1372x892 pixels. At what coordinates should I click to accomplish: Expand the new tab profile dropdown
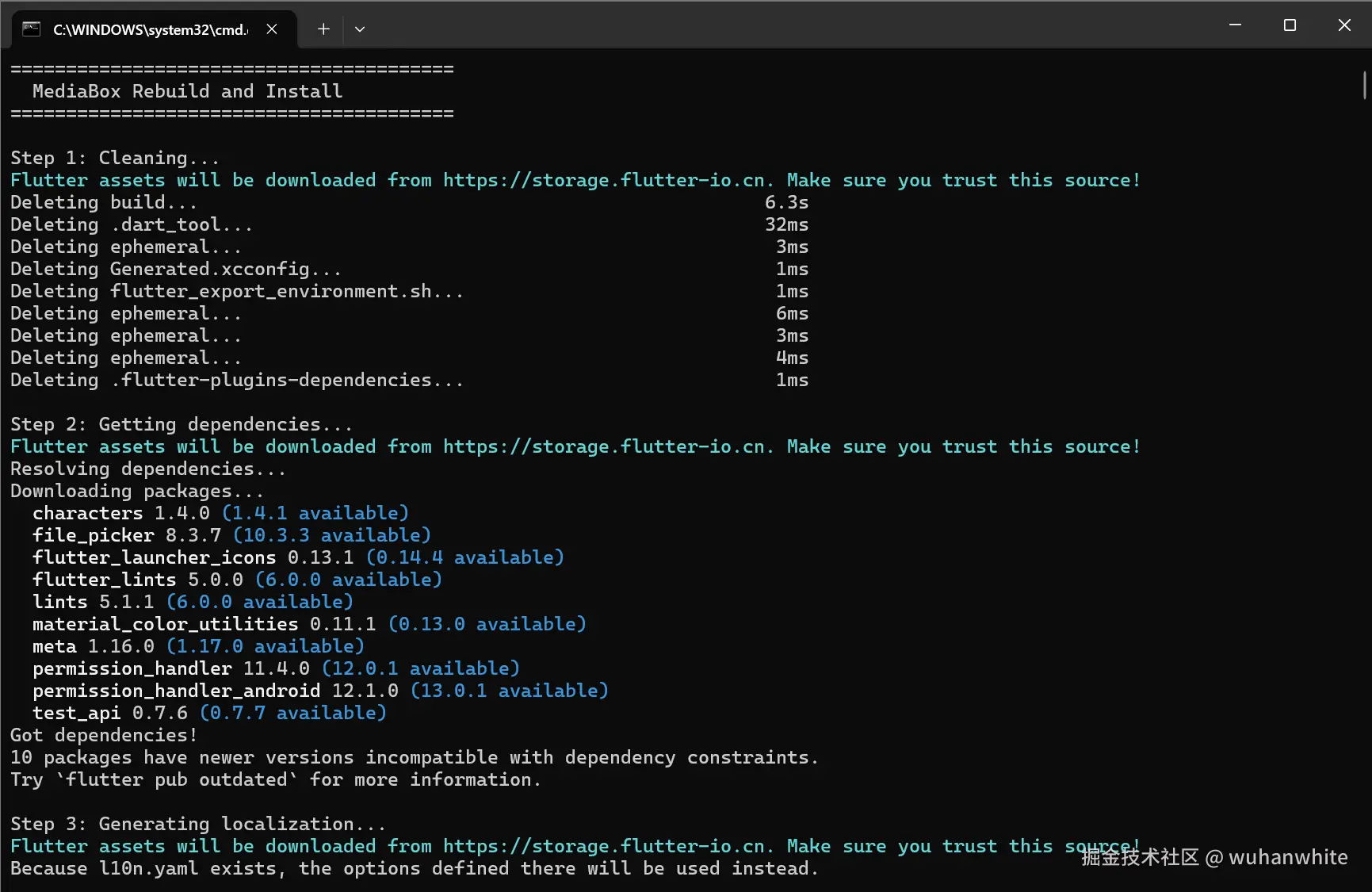coord(360,29)
